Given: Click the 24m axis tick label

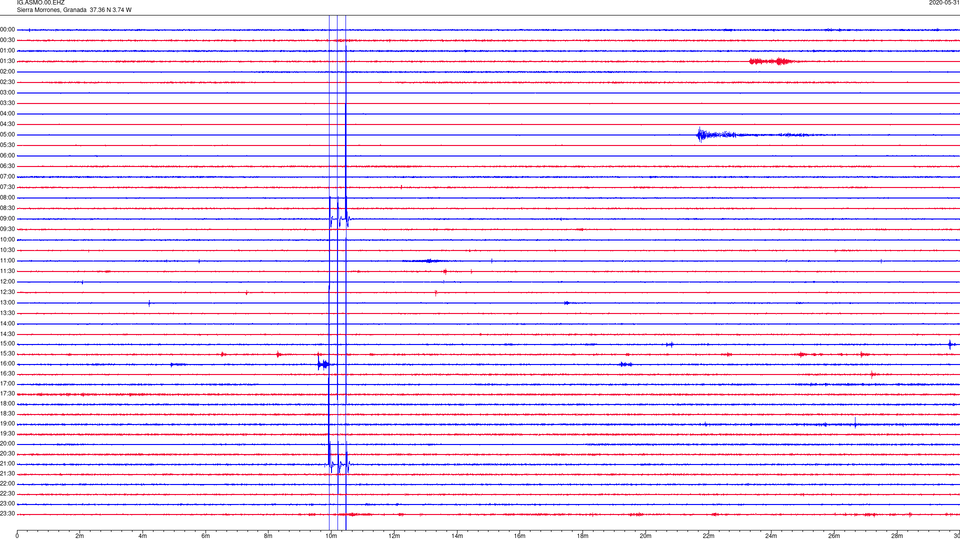Looking at the screenshot, I should click(771, 536).
